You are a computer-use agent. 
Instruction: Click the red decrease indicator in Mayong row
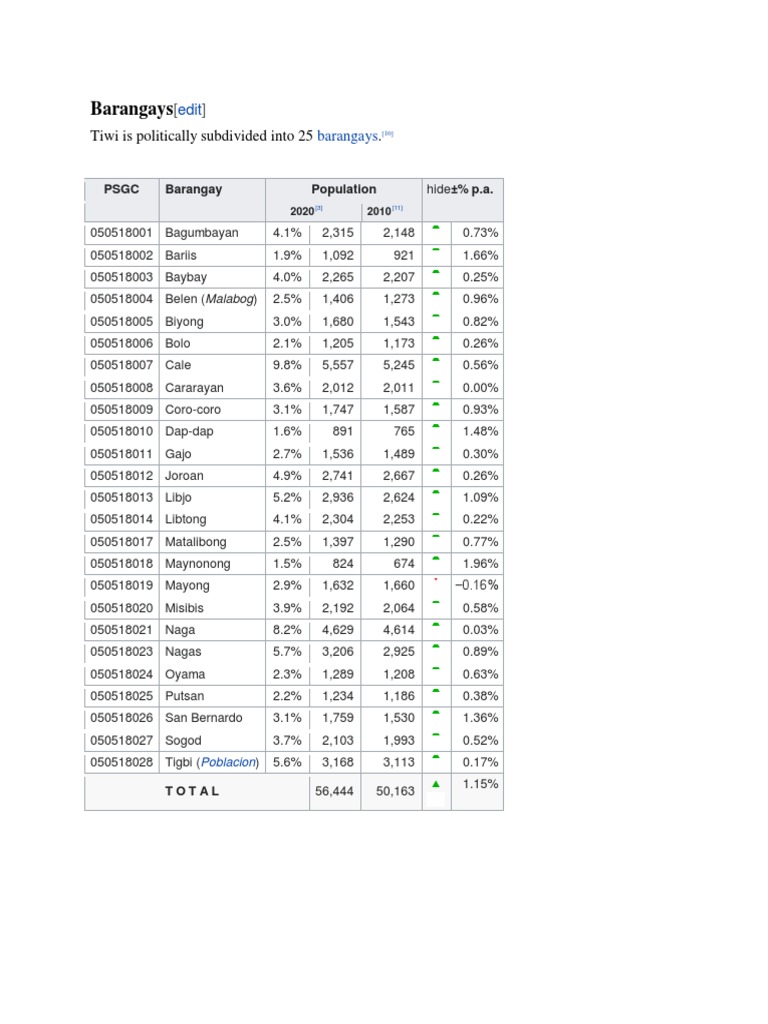click(x=436, y=579)
